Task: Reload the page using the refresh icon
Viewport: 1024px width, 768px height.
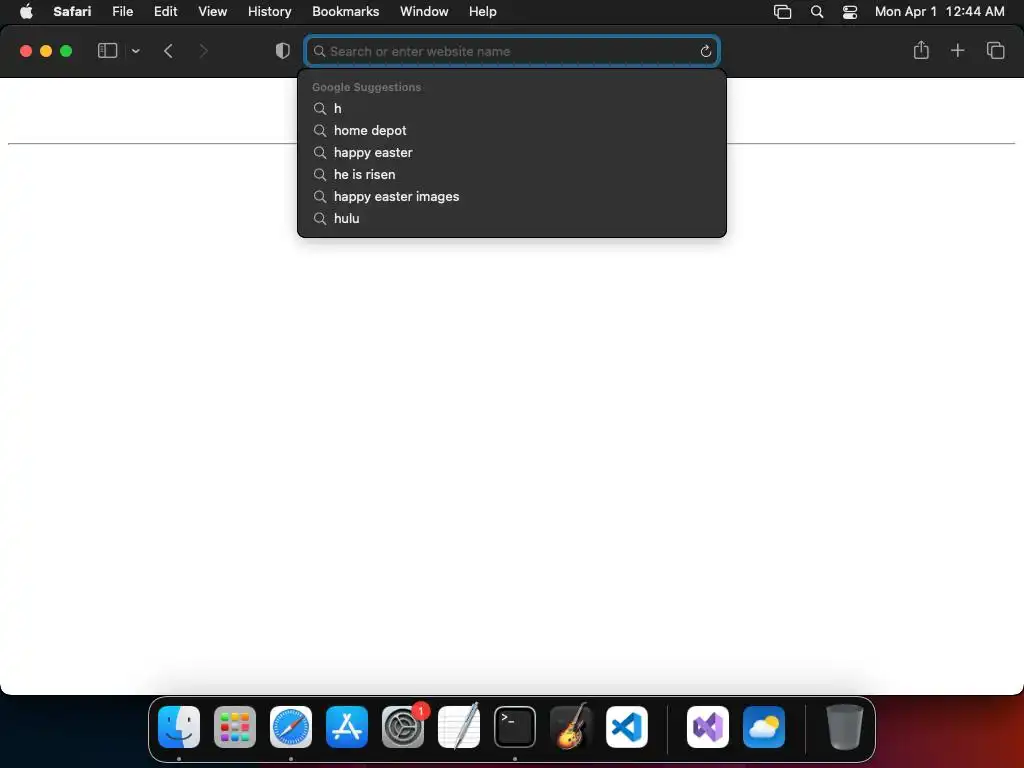Action: tap(705, 51)
